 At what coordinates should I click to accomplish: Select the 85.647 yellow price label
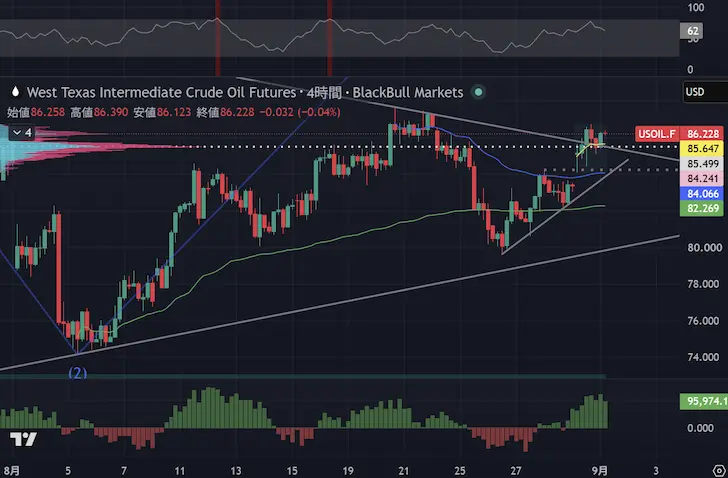(x=703, y=149)
